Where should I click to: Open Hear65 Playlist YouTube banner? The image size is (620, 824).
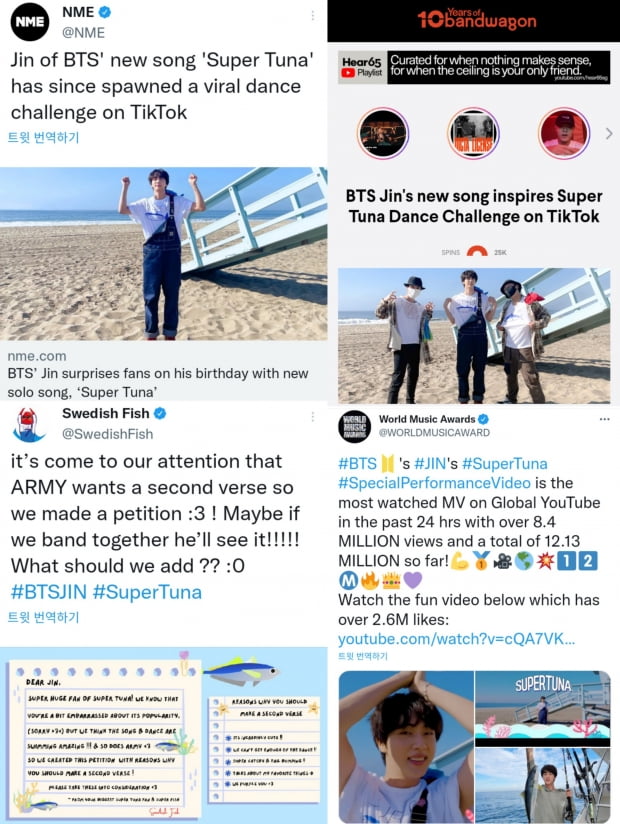click(473, 67)
